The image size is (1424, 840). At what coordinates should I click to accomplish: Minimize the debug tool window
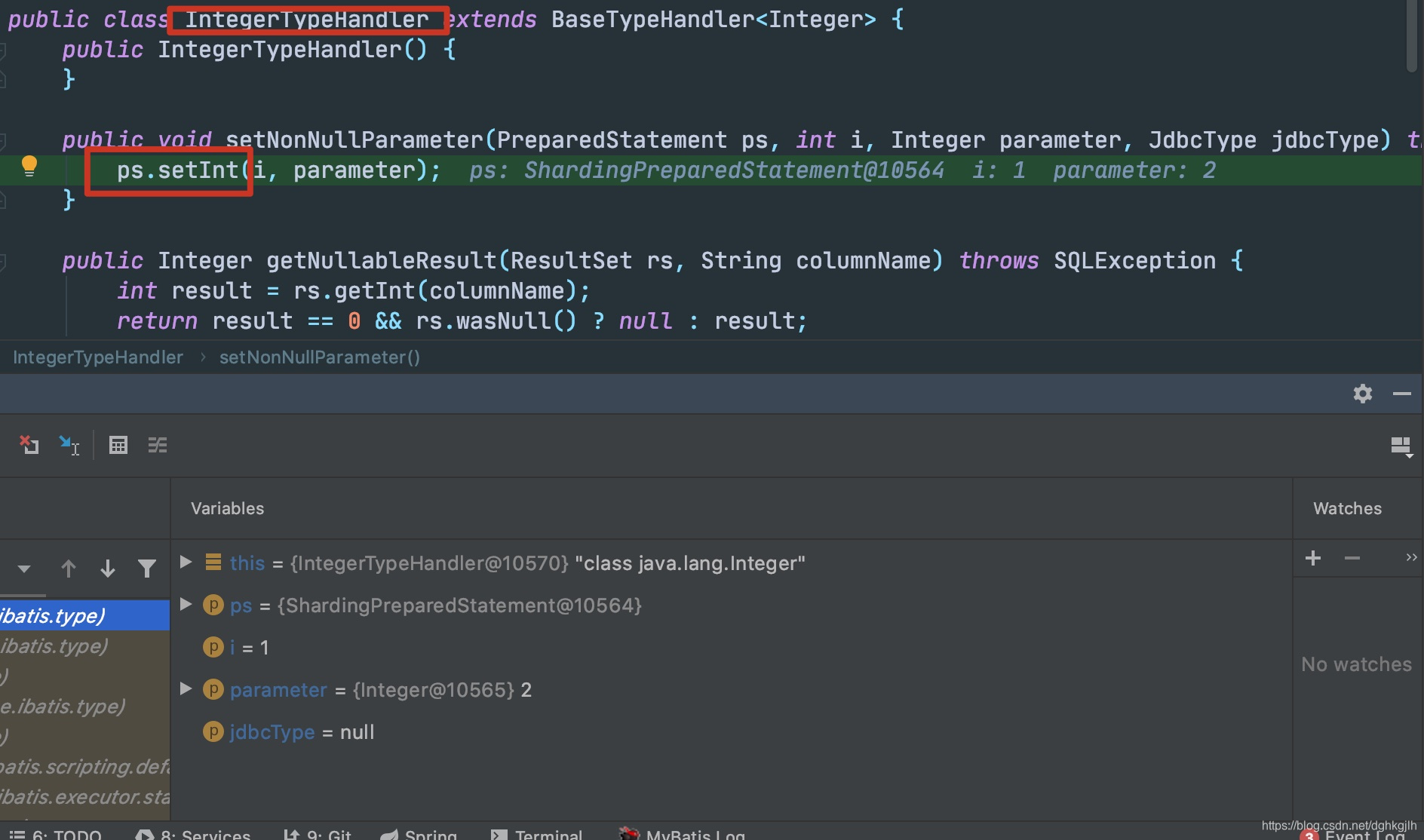[1401, 394]
